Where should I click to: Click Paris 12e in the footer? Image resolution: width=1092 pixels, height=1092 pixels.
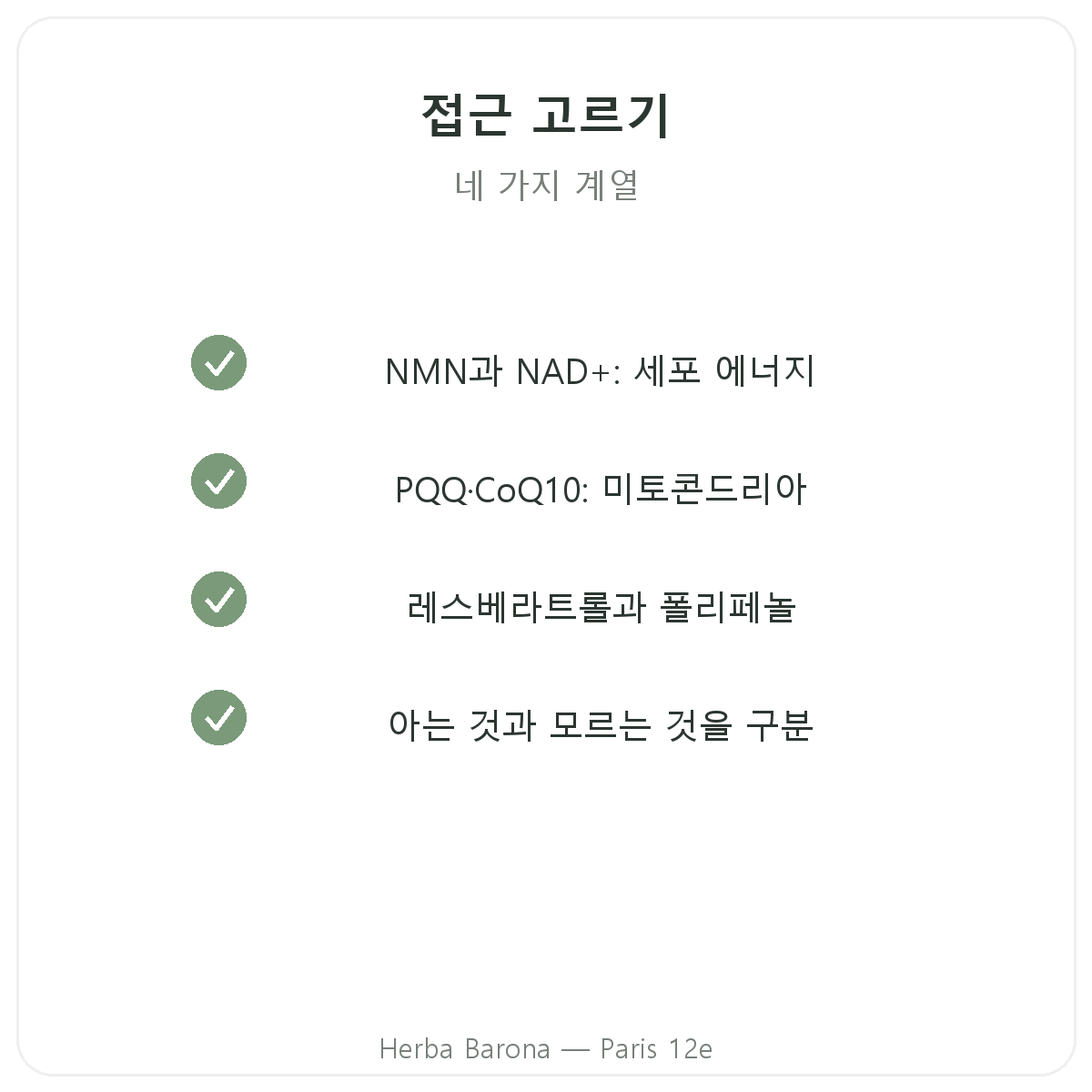(x=656, y=1049)
